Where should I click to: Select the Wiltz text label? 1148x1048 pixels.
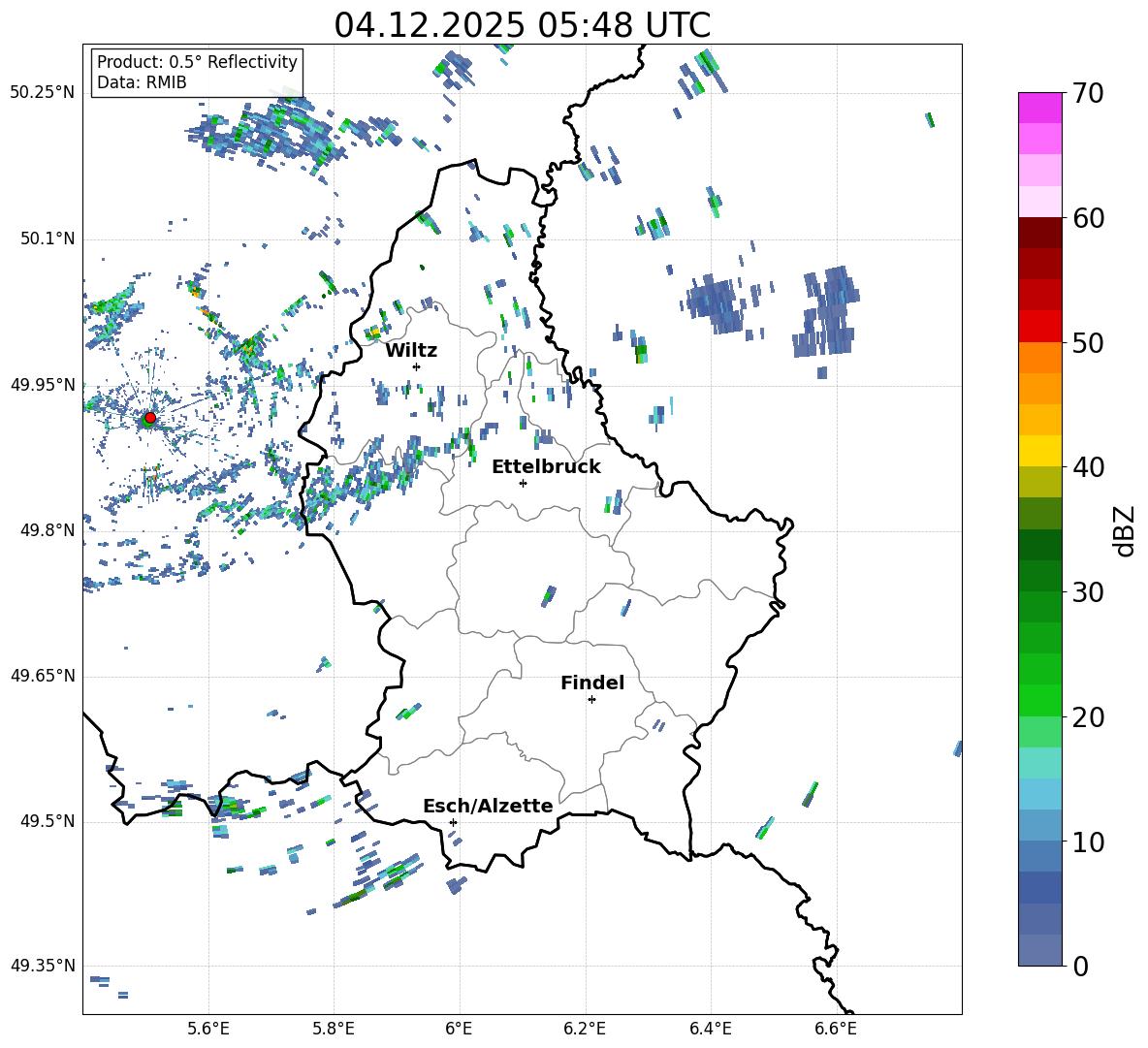[x=411, y=350]
